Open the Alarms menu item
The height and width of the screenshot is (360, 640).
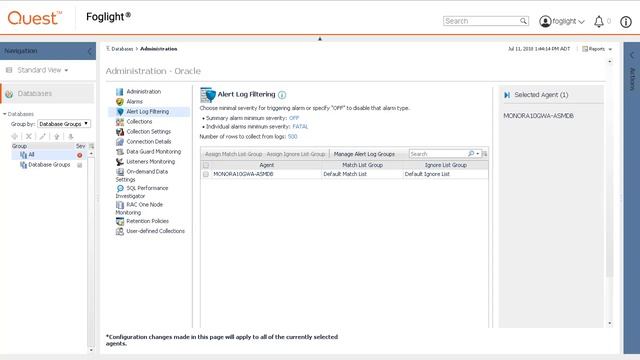tap(134, 101)
